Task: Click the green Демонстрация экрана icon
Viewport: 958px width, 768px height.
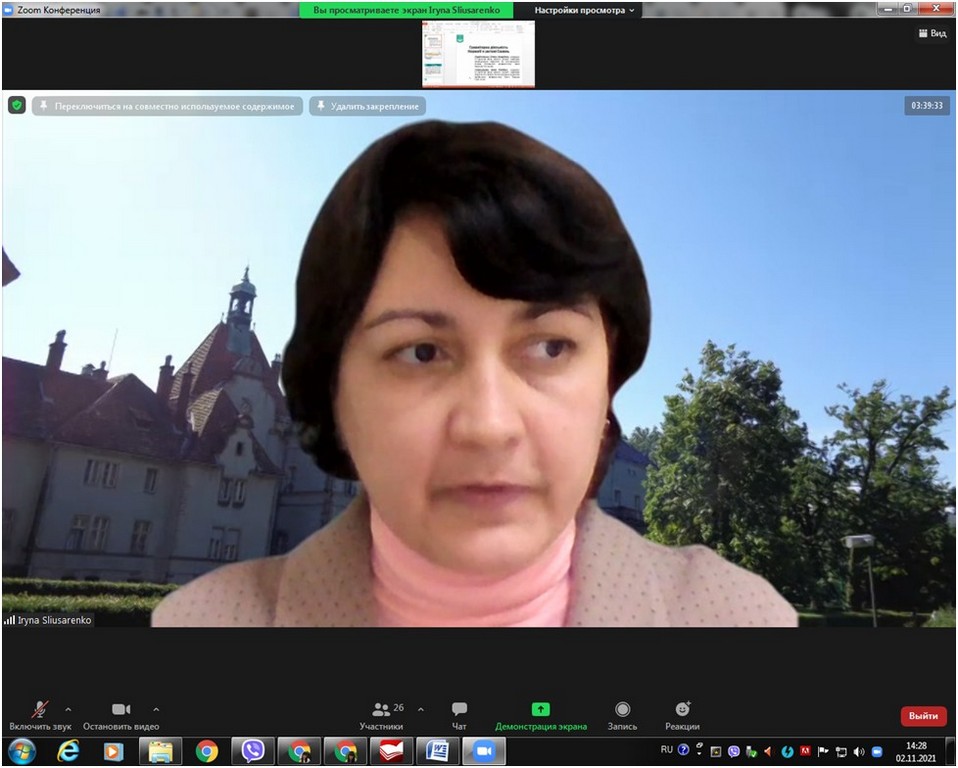Action: [x=541, y=709]
